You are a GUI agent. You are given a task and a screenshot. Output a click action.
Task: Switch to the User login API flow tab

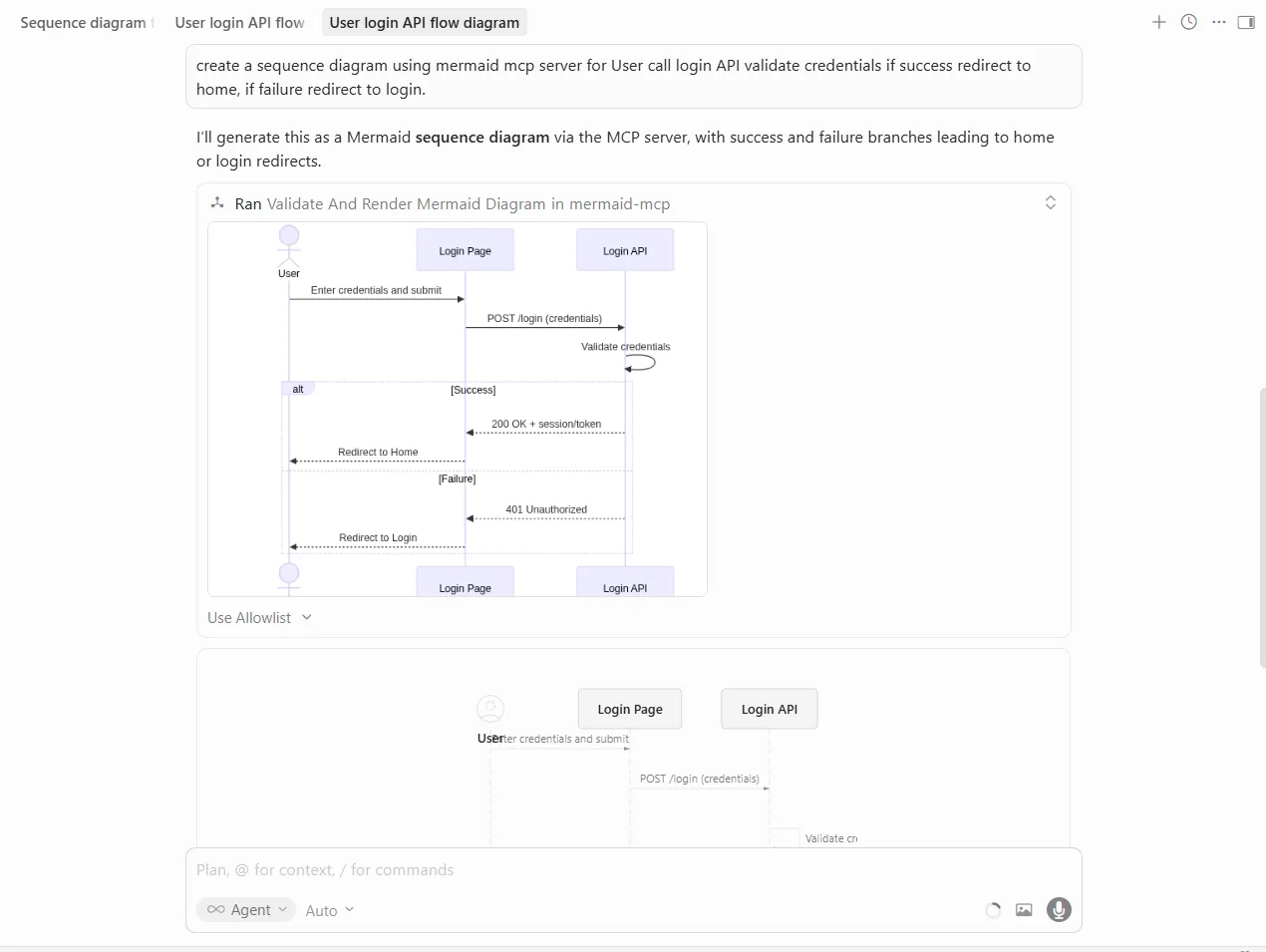point(239,22)
